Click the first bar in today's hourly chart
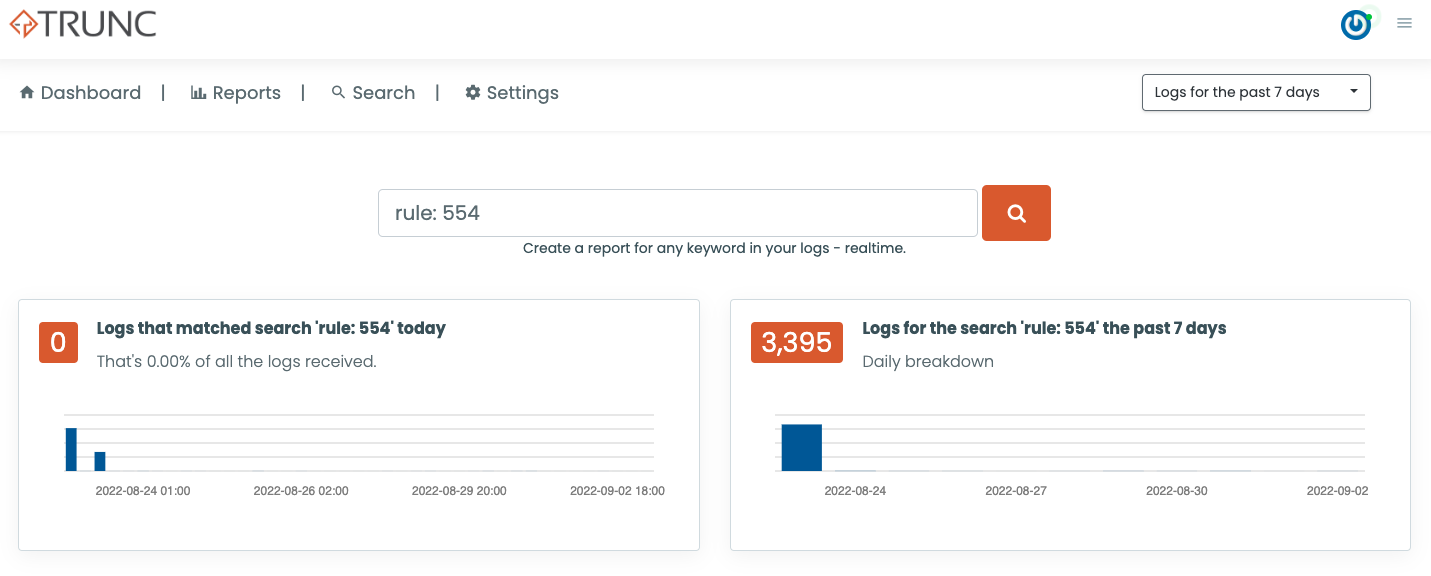This screenshot has height=576, width=1431. click(x=71, y=449)
